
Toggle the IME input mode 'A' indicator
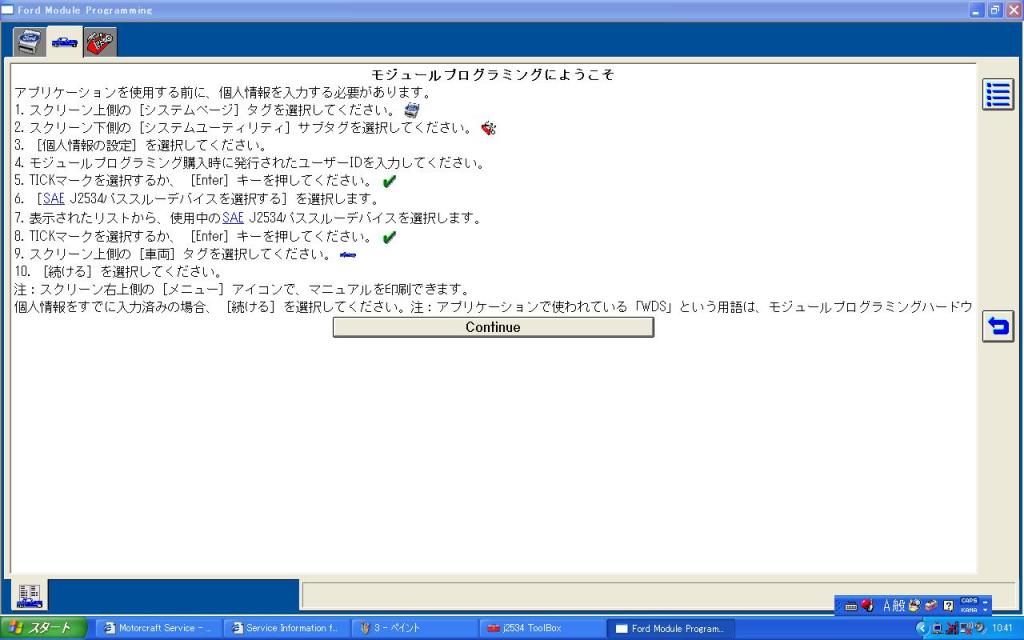pos(887,605)
